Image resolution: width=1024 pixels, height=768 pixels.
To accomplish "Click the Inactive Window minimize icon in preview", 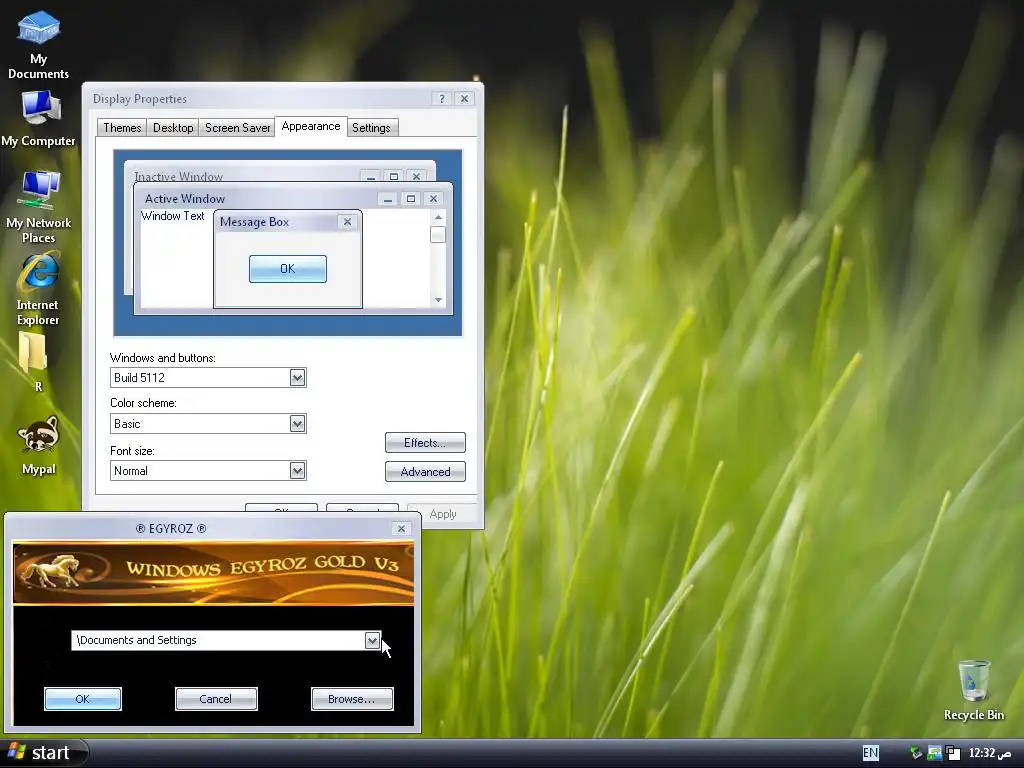I will 371,176.
